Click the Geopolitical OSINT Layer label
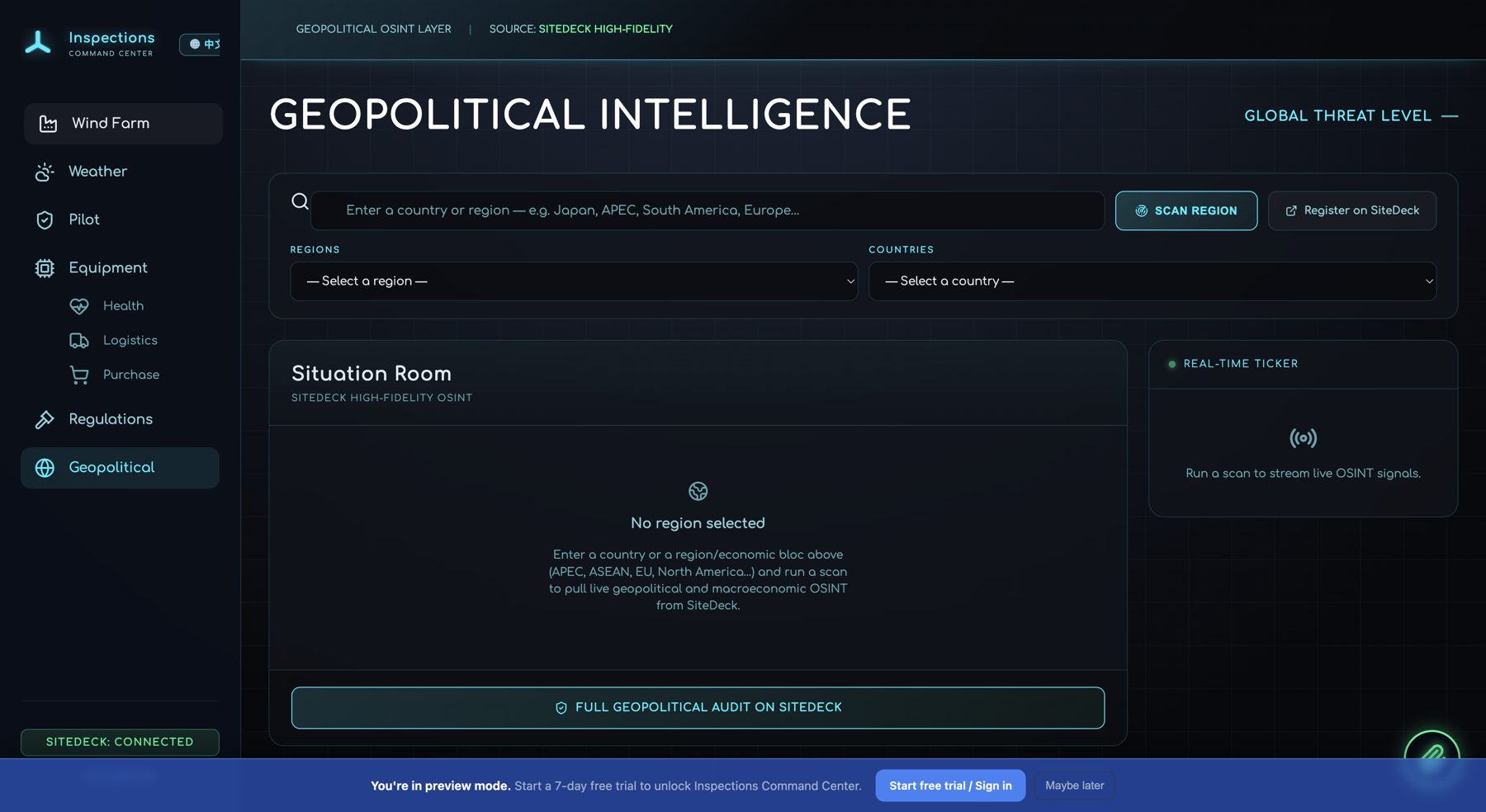The image size is (1486, 812). (x=373, y=29)
